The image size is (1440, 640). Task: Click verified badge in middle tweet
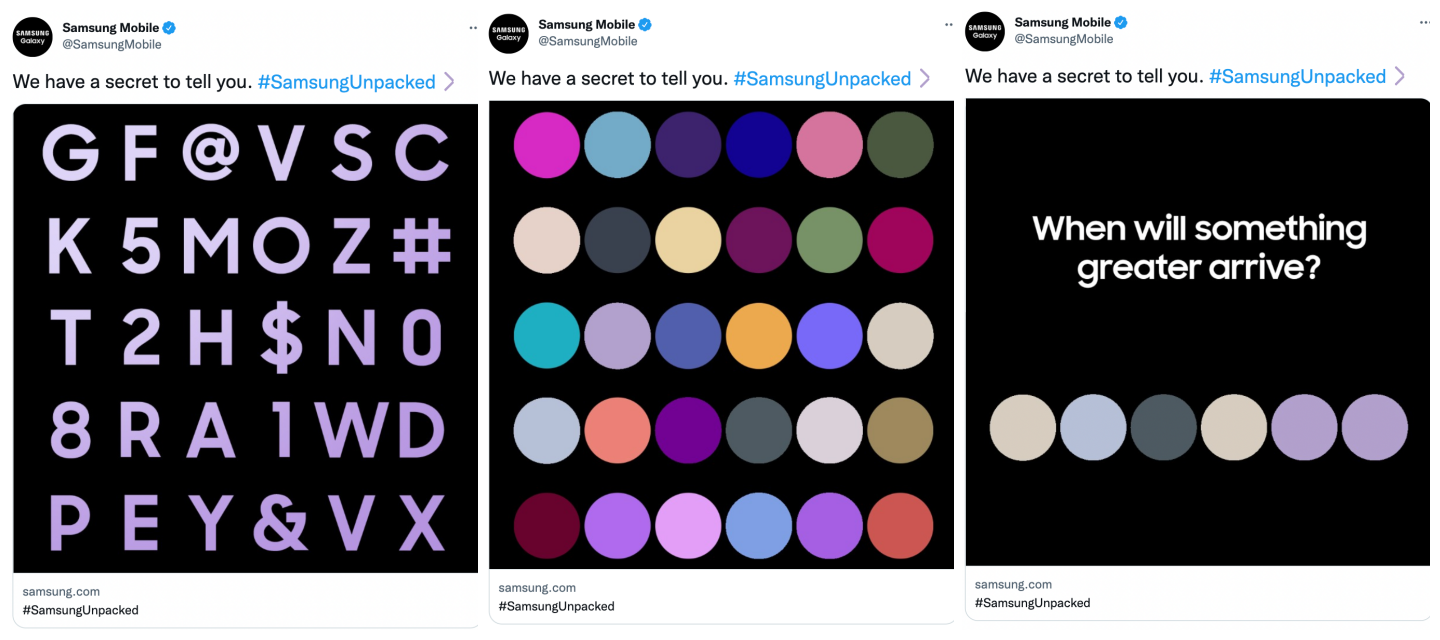[x=646, y=25]
